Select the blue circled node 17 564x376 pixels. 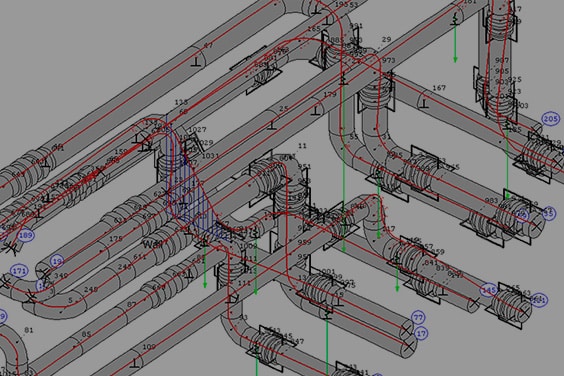(x=421, y=334)
